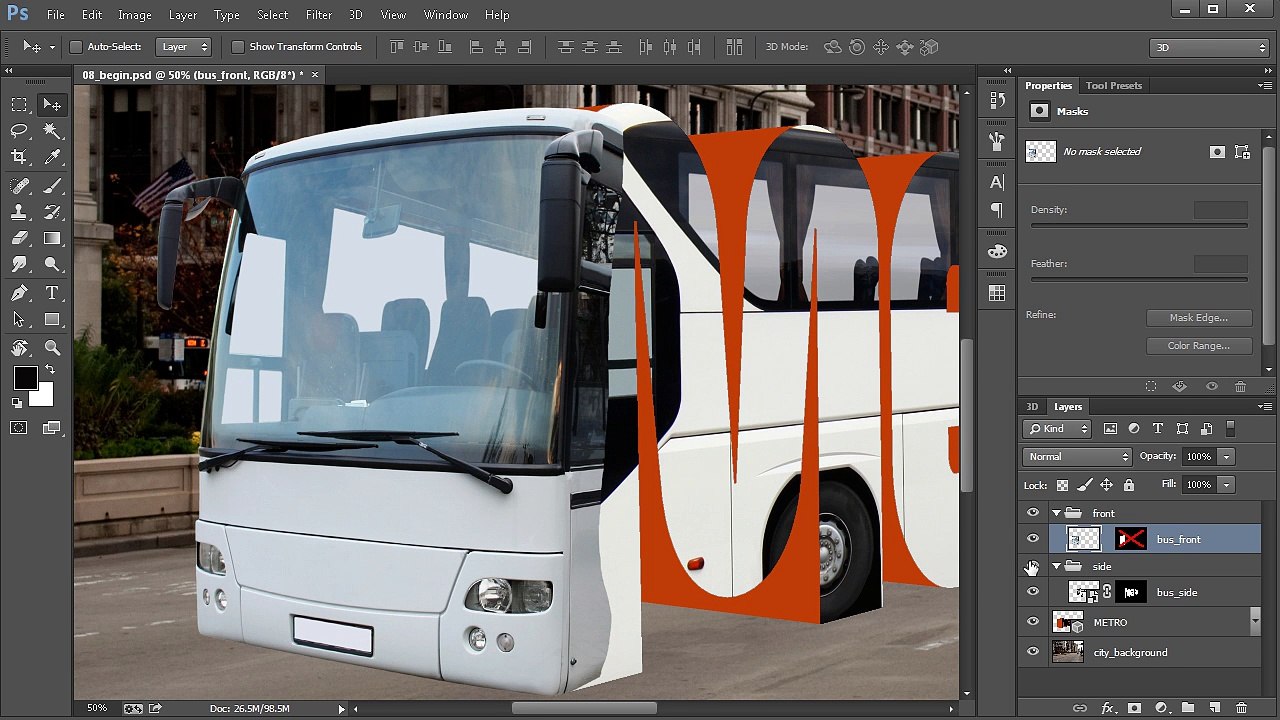Click the foreground color swatch
The width and height of the screenshot is (1280, 720).
pyautogui.click(x=25, y=378)
